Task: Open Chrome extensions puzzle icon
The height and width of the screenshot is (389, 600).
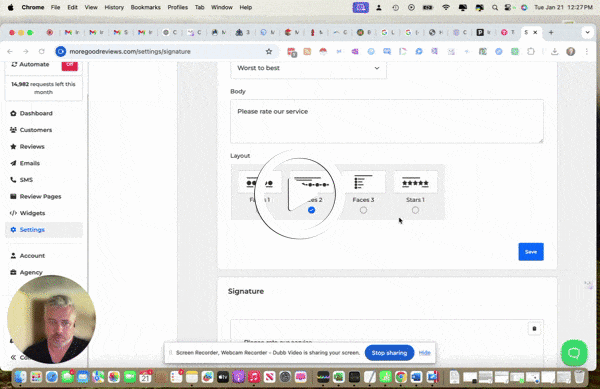Action: [531, 52]
